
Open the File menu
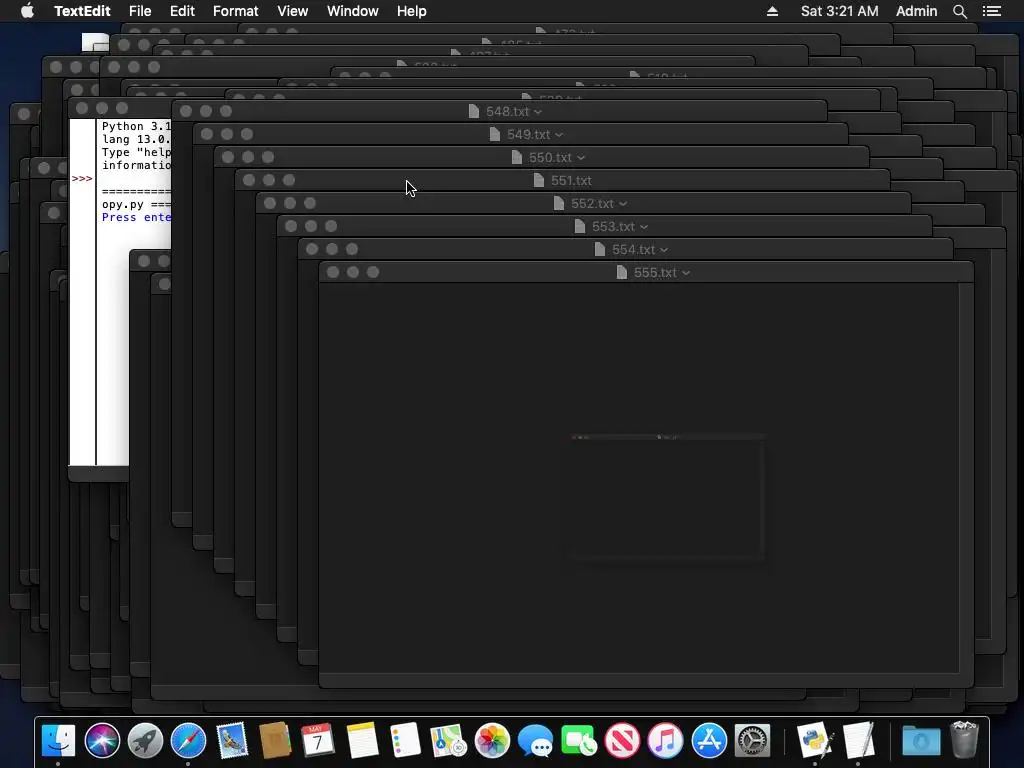pos(140,11)
